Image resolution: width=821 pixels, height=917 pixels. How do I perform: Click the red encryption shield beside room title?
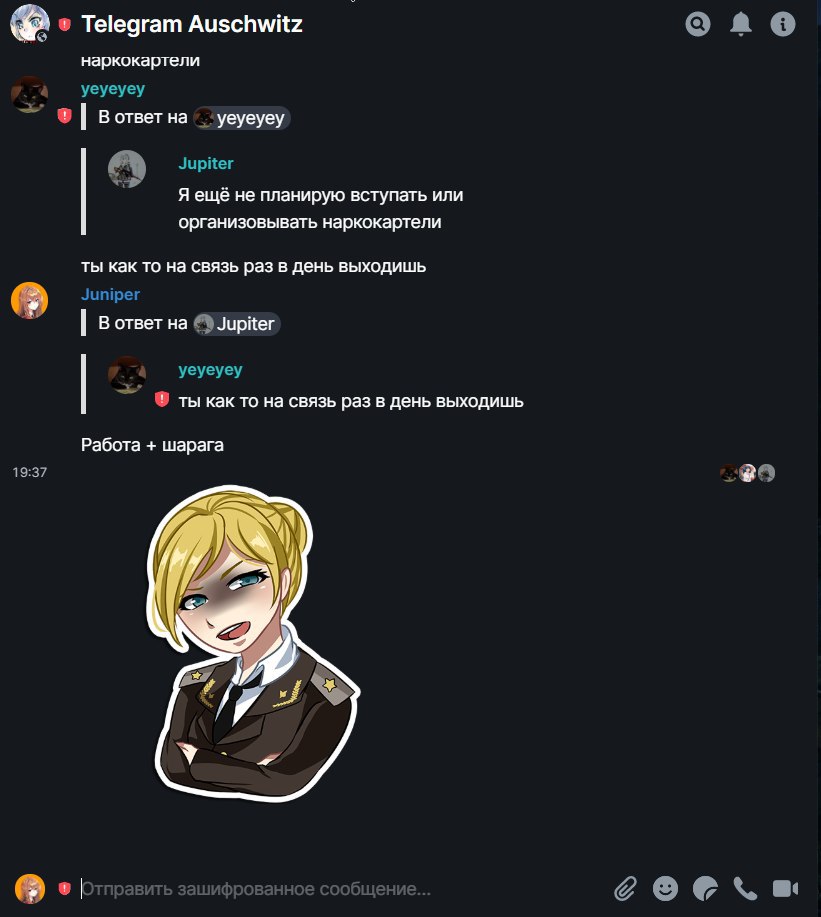(65, 24)
